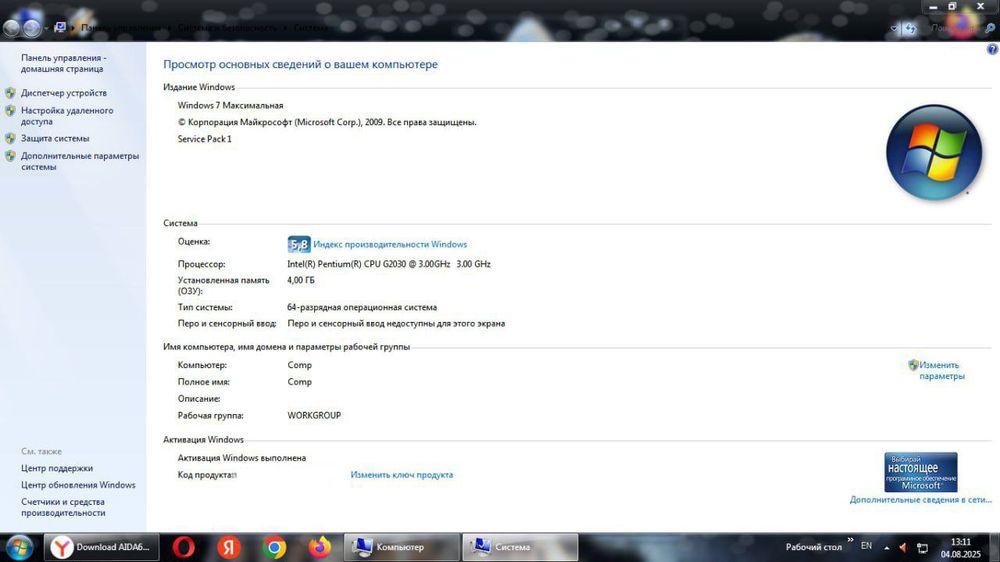Click the Forward navigation arrow button
This screenshot has height=562, width=1000.
click(31, 27)
